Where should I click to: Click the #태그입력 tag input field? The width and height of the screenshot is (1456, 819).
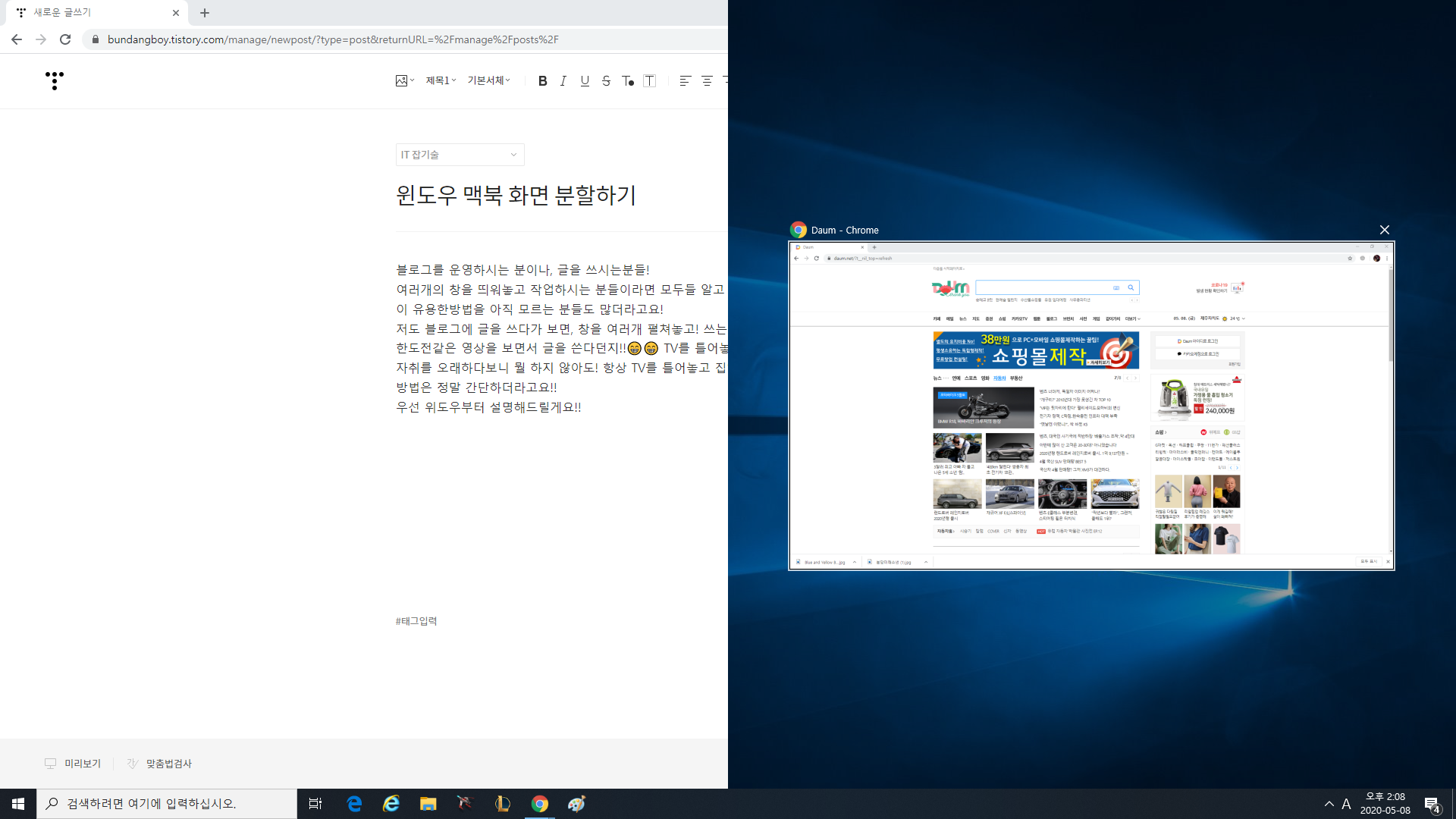[416, 621]
